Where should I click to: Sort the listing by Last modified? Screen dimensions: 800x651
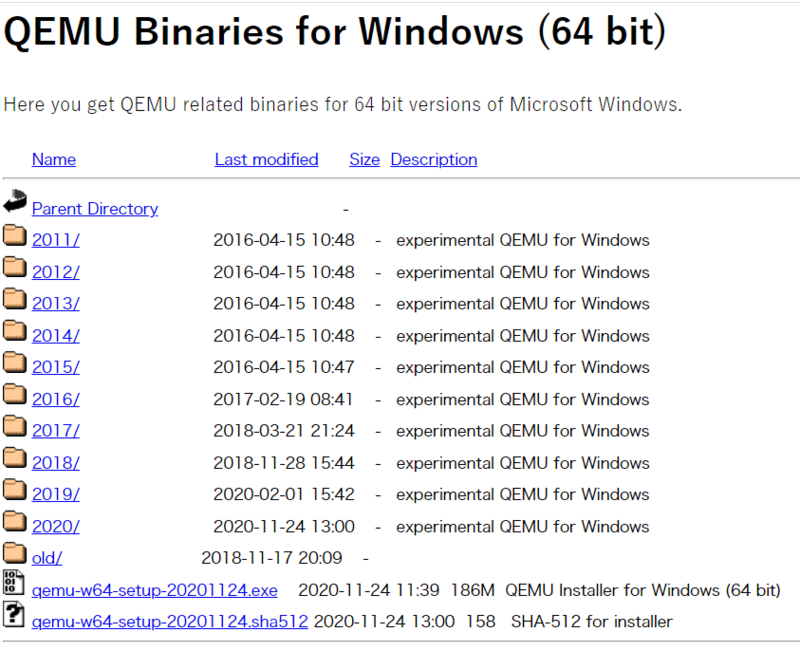266,160
